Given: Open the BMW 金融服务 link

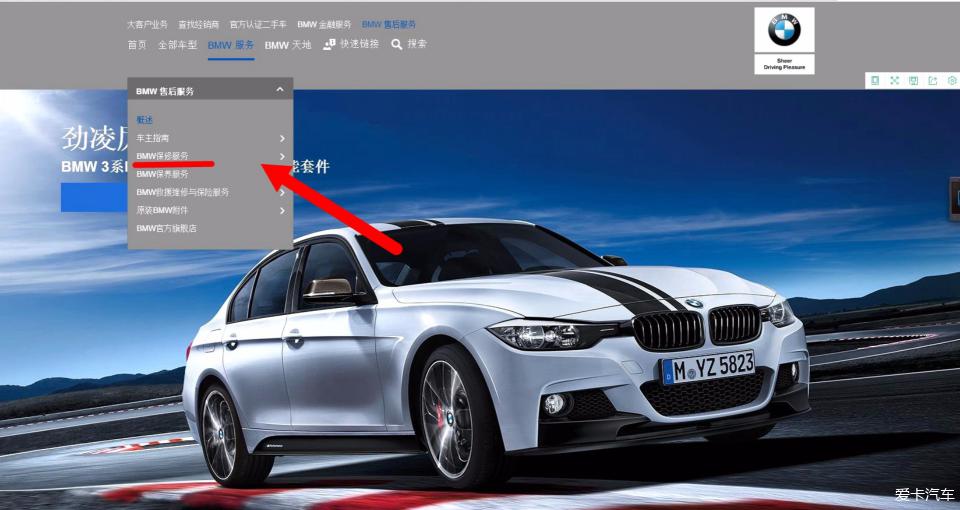Looking at the screenshot, I should 324,24.
